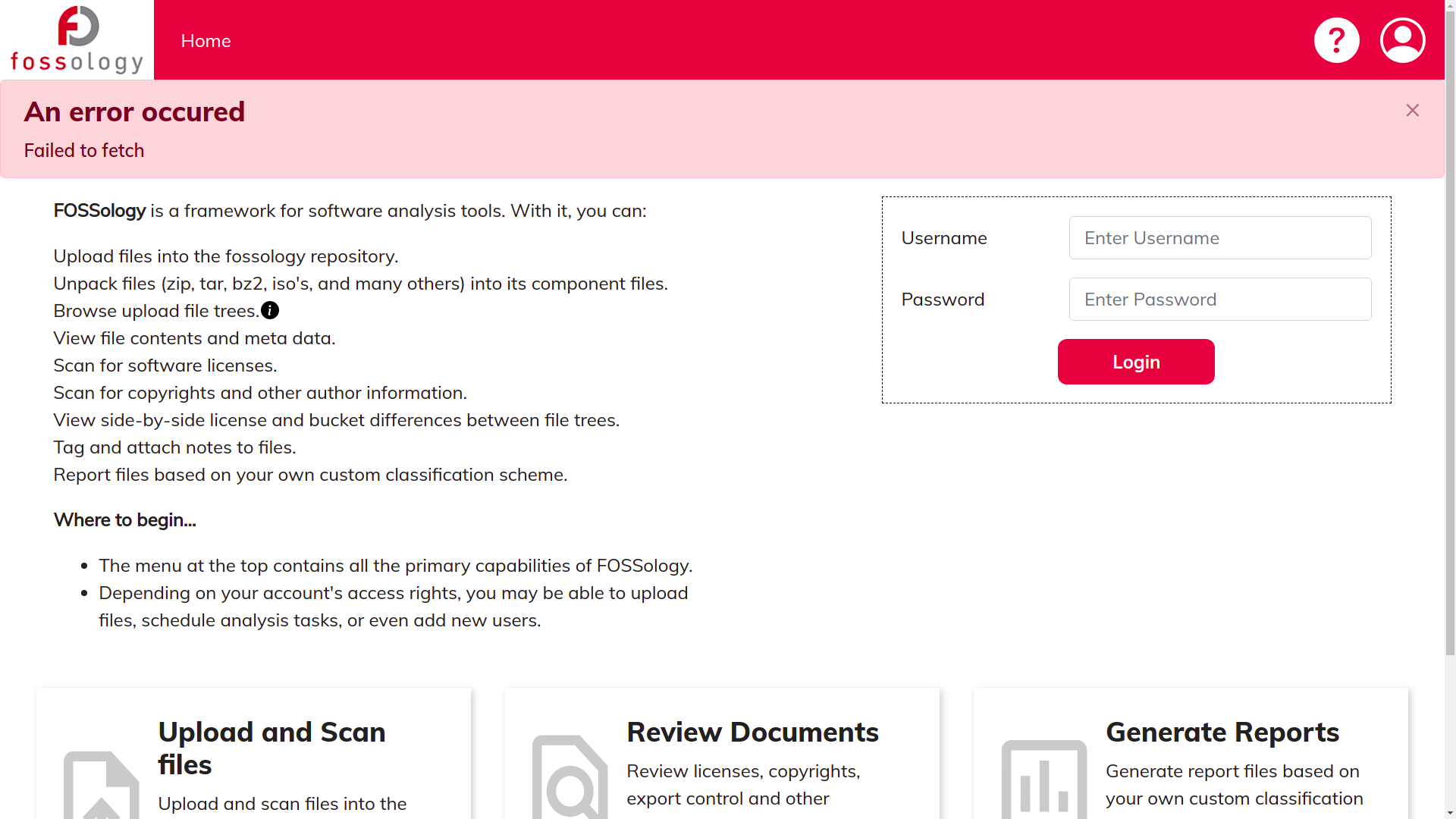Expand the Upload and Scan files section

271,748
